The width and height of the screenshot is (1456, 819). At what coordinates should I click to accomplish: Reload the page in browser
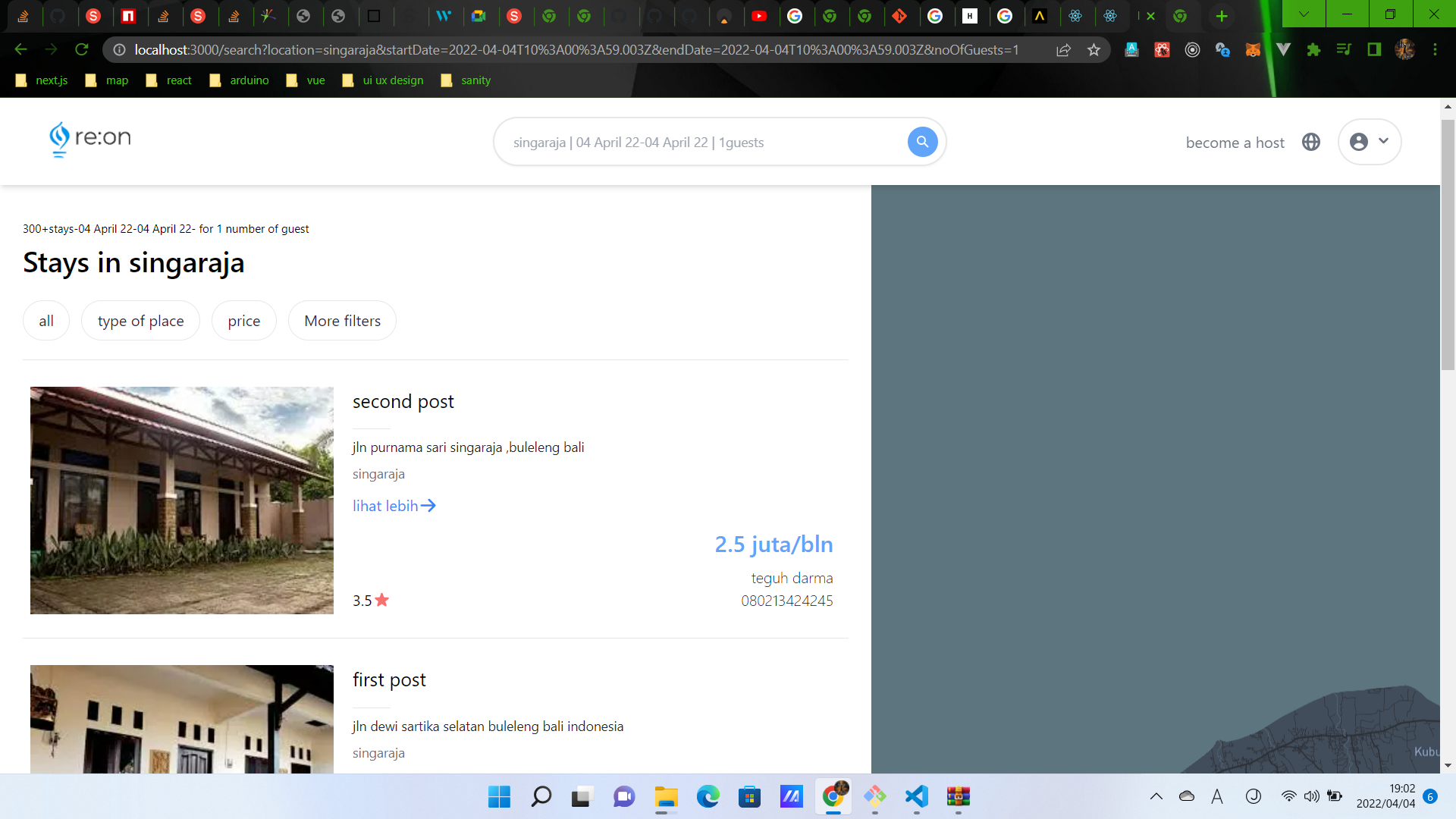pyautogui.click(x=82, y=50)
